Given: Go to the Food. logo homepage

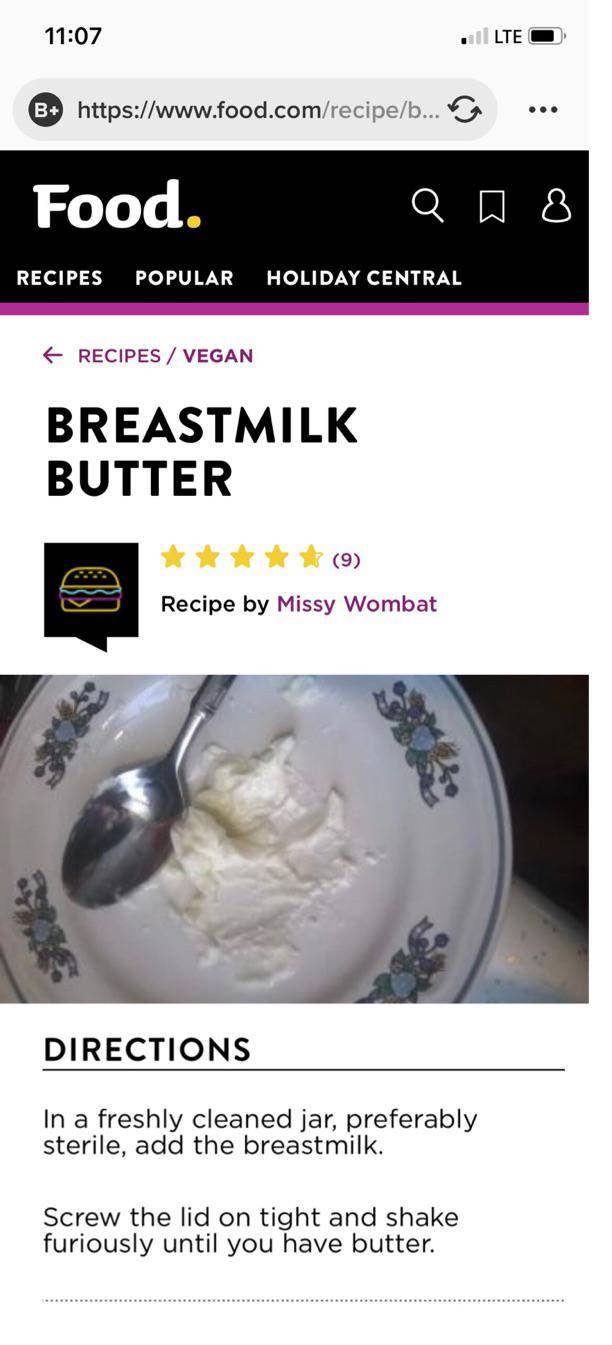Looking at the screenshot, I should pyautogui.click(x=117, y=205).
